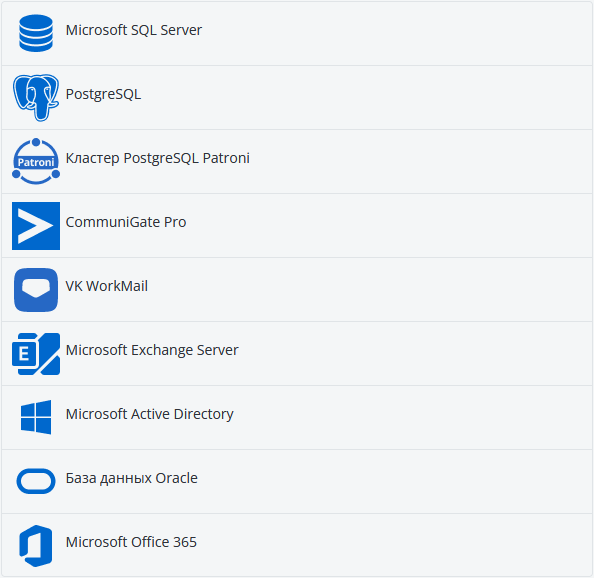The image size is (594, 578).
Task: Click the Oracle database oval icon
Action: tap(36, 481)
